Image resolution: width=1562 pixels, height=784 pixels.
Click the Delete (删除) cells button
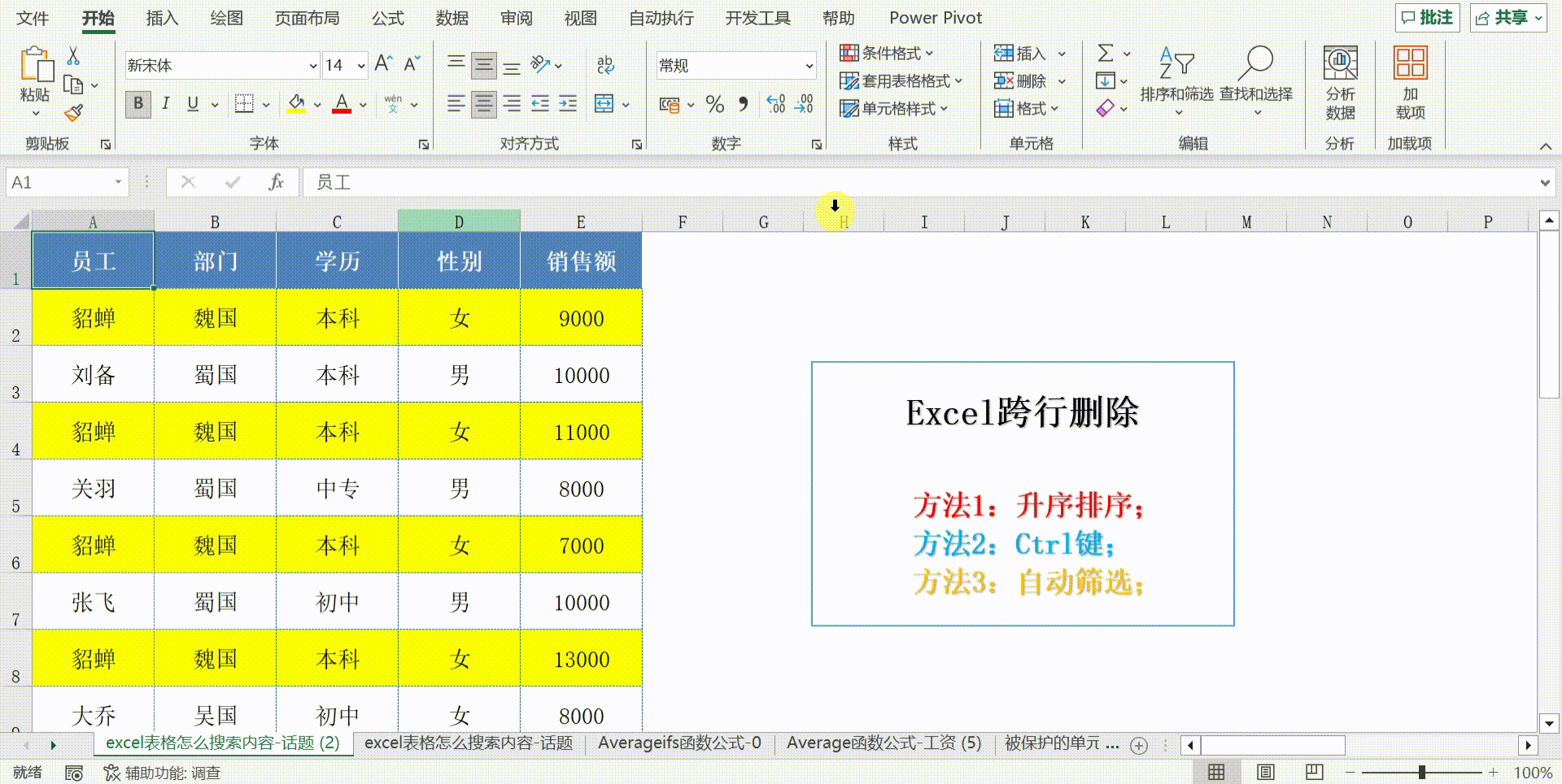(x=1020, y=81)
